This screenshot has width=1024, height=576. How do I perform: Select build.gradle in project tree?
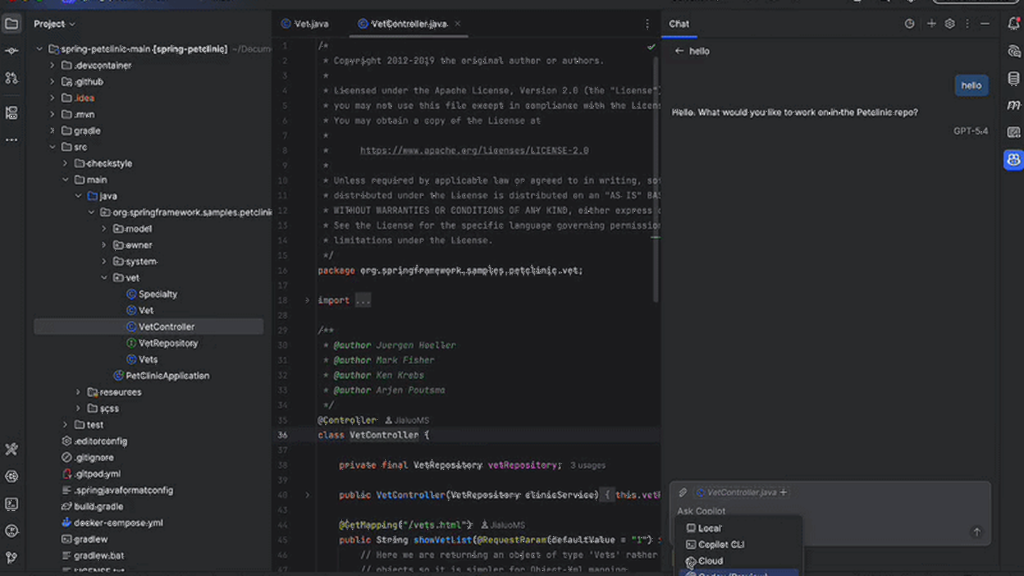coord(98,506)
